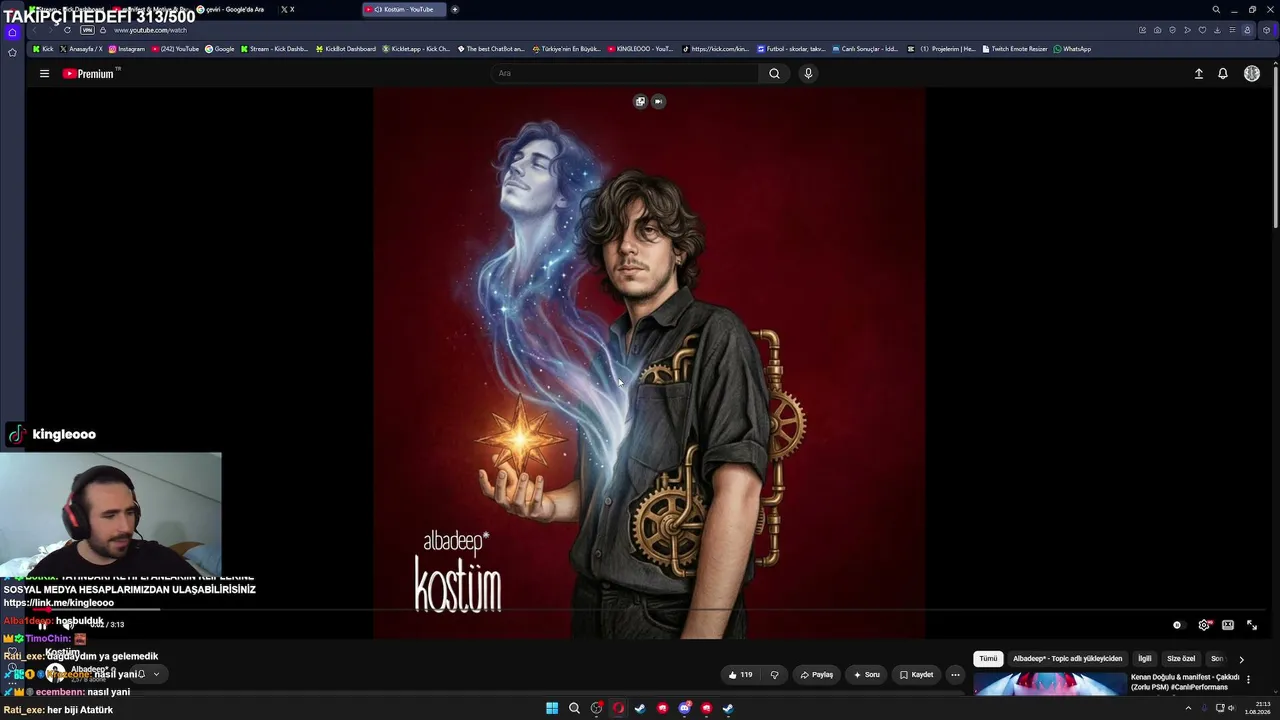
Task: Open options for Kenan Doğulu video
Action: point(1248,679)
